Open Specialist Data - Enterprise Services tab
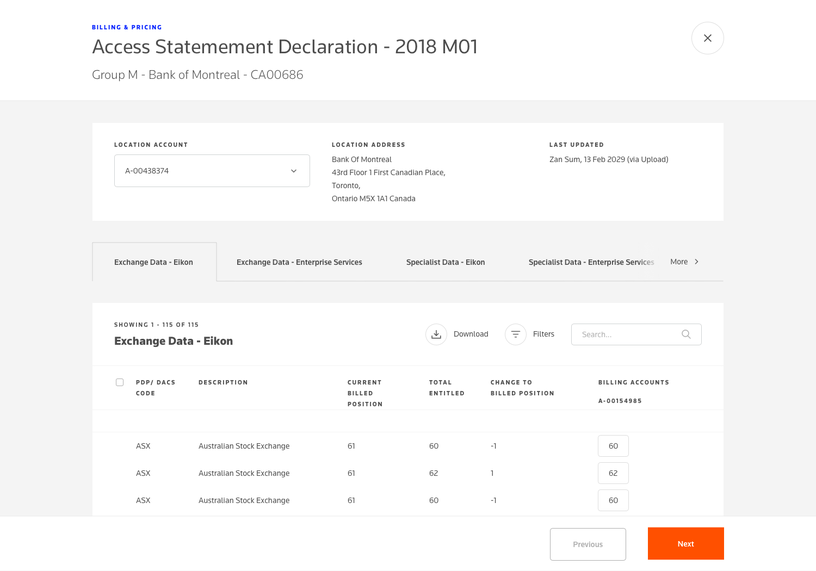The height and width of the screenshot is (571, 816). [591, 262]
